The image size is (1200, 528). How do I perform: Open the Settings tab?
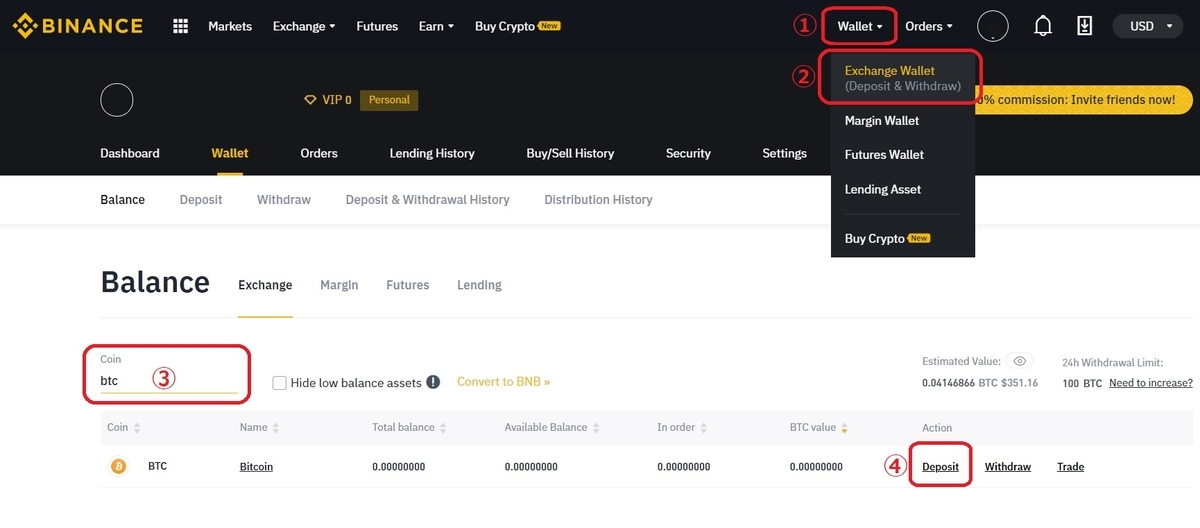pos(784,153)
